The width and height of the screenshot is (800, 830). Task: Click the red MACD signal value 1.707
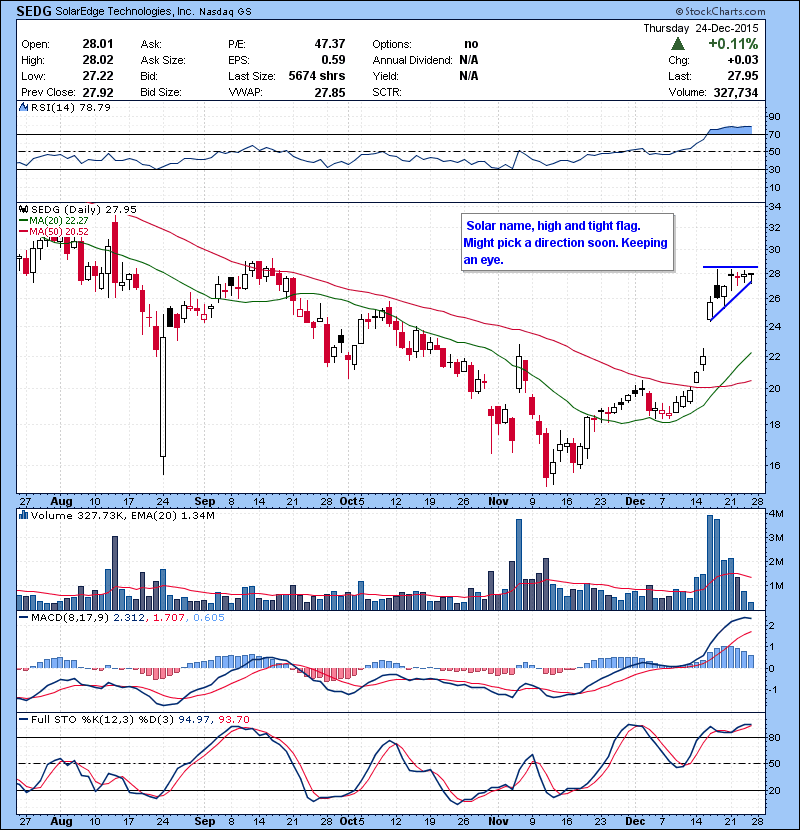pos(169,618)
